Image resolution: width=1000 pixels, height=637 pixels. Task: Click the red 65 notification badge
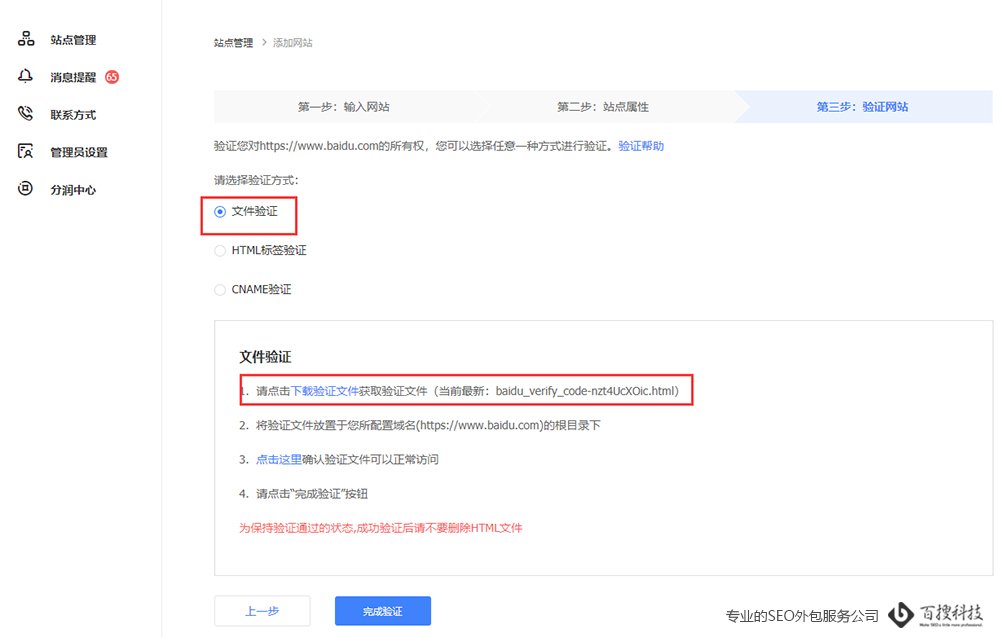click(110, 77)
